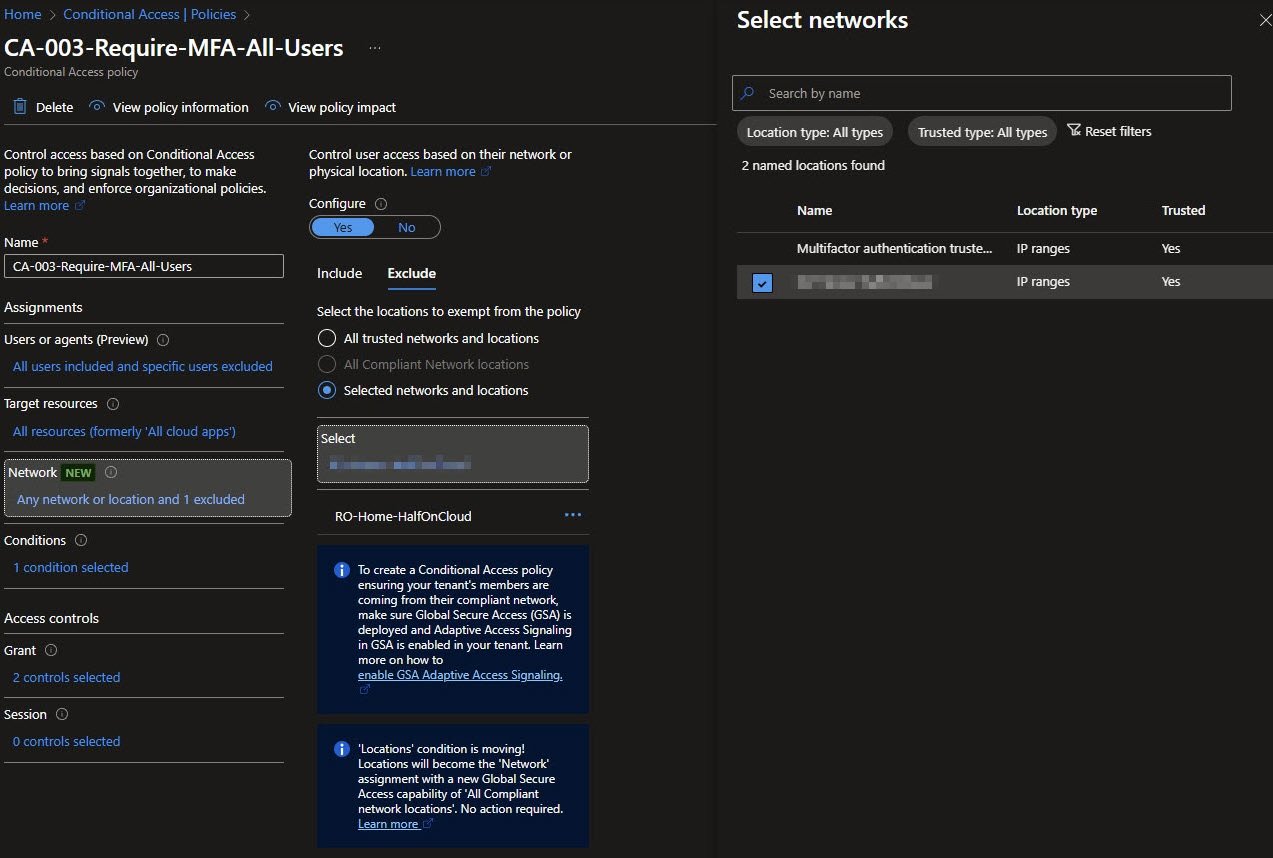Switch to the Include tab
Viewport: 1273px width, 858px height.
click(339, 273)
